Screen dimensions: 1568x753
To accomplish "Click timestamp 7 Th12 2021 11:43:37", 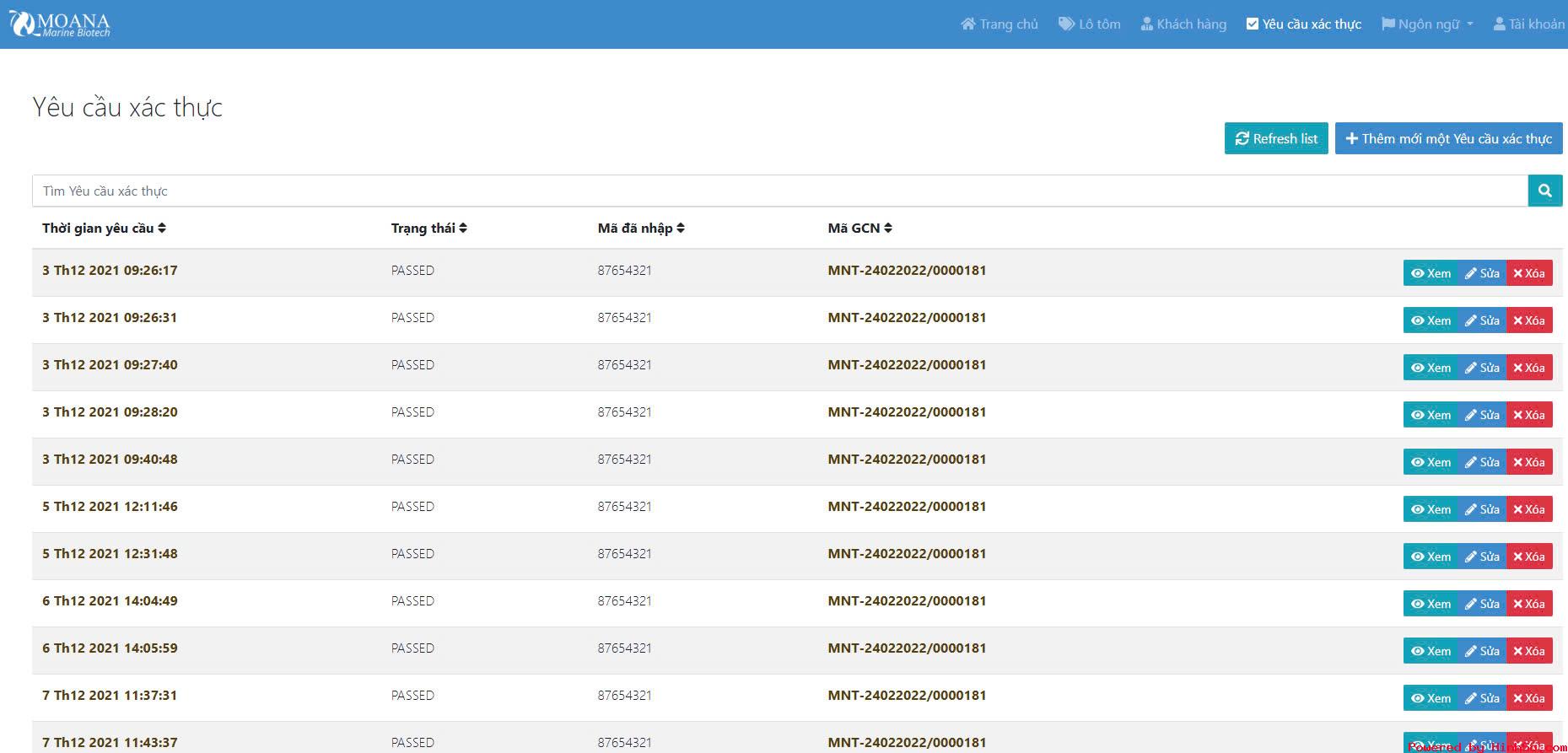I will tap(110, 743).
